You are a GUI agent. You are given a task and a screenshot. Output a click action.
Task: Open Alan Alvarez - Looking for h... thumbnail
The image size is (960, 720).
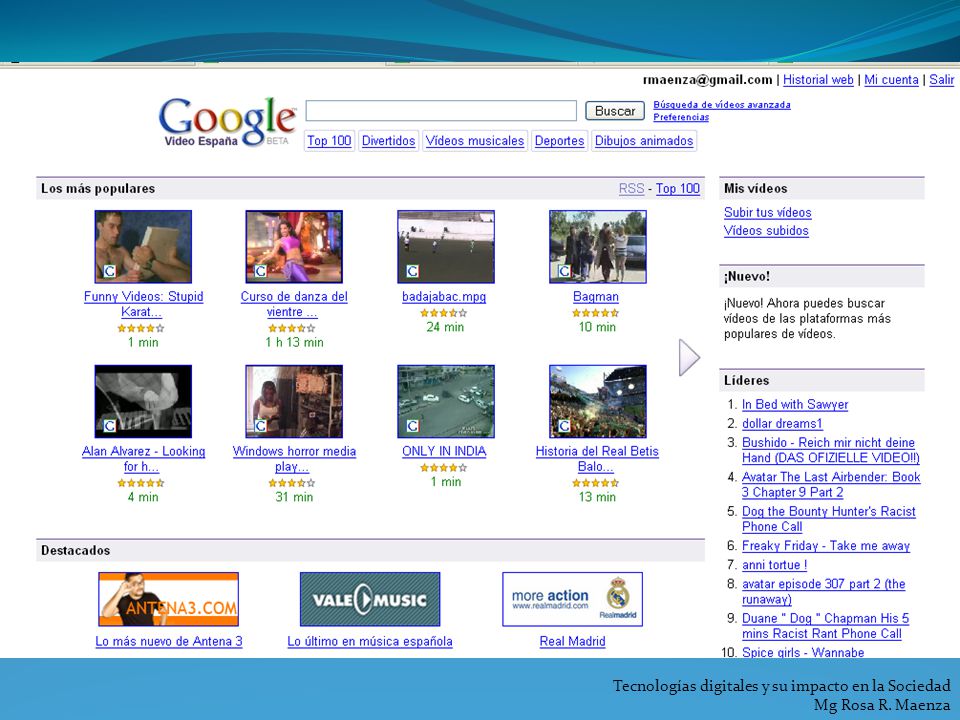pos(143,402)
